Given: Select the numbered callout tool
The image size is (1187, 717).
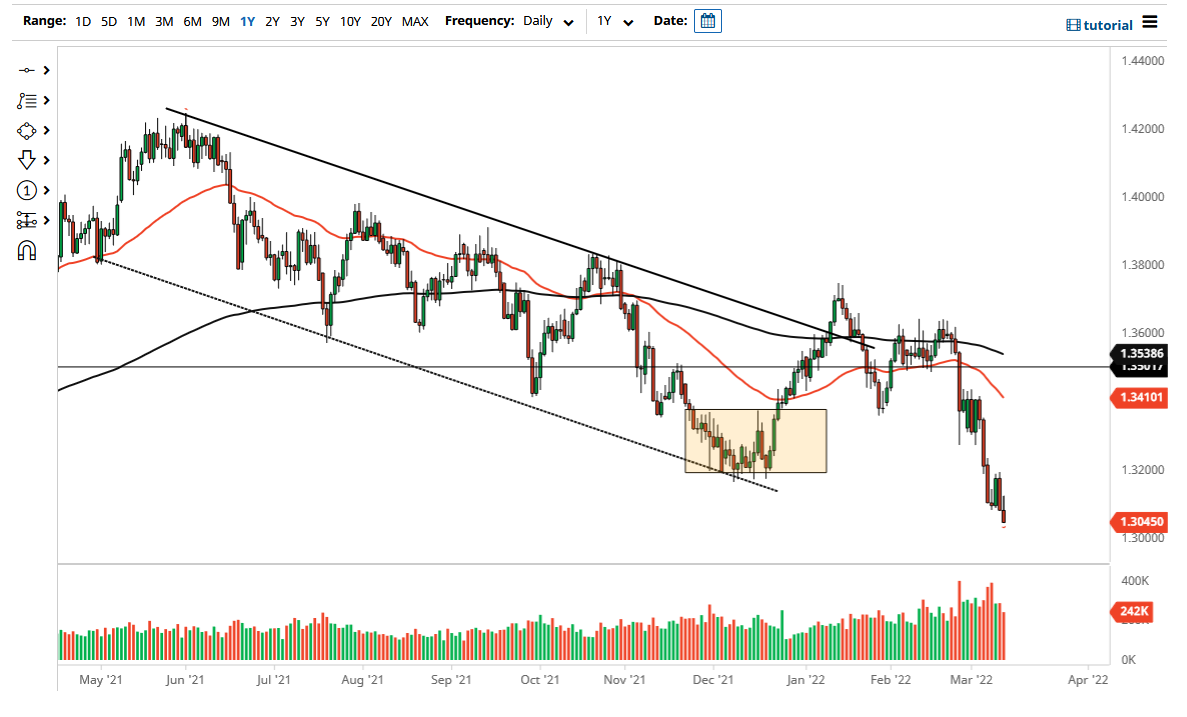Looking at the screenshot, I should (x=27, y=190).
